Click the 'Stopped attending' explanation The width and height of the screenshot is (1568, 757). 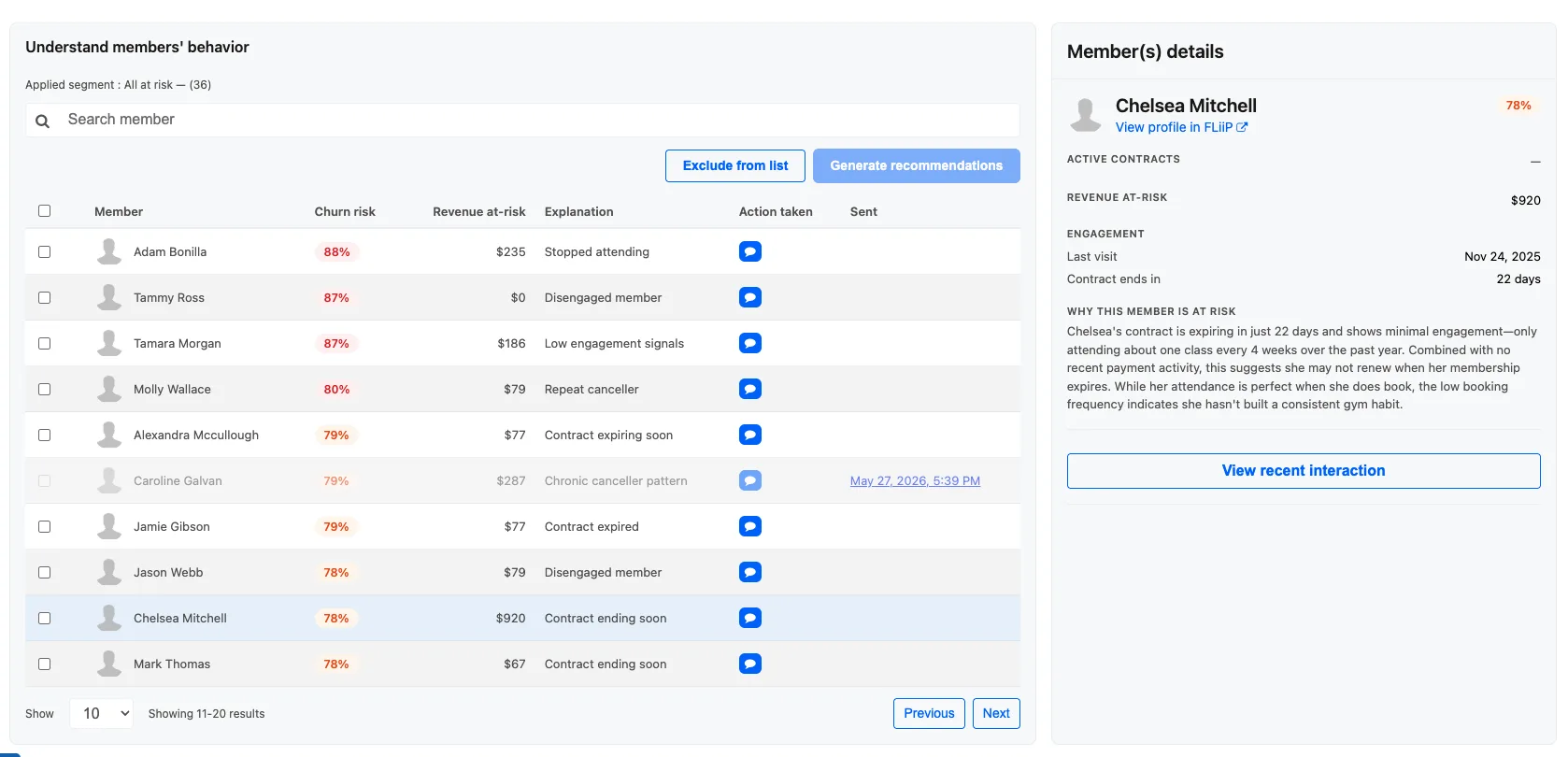597,251
